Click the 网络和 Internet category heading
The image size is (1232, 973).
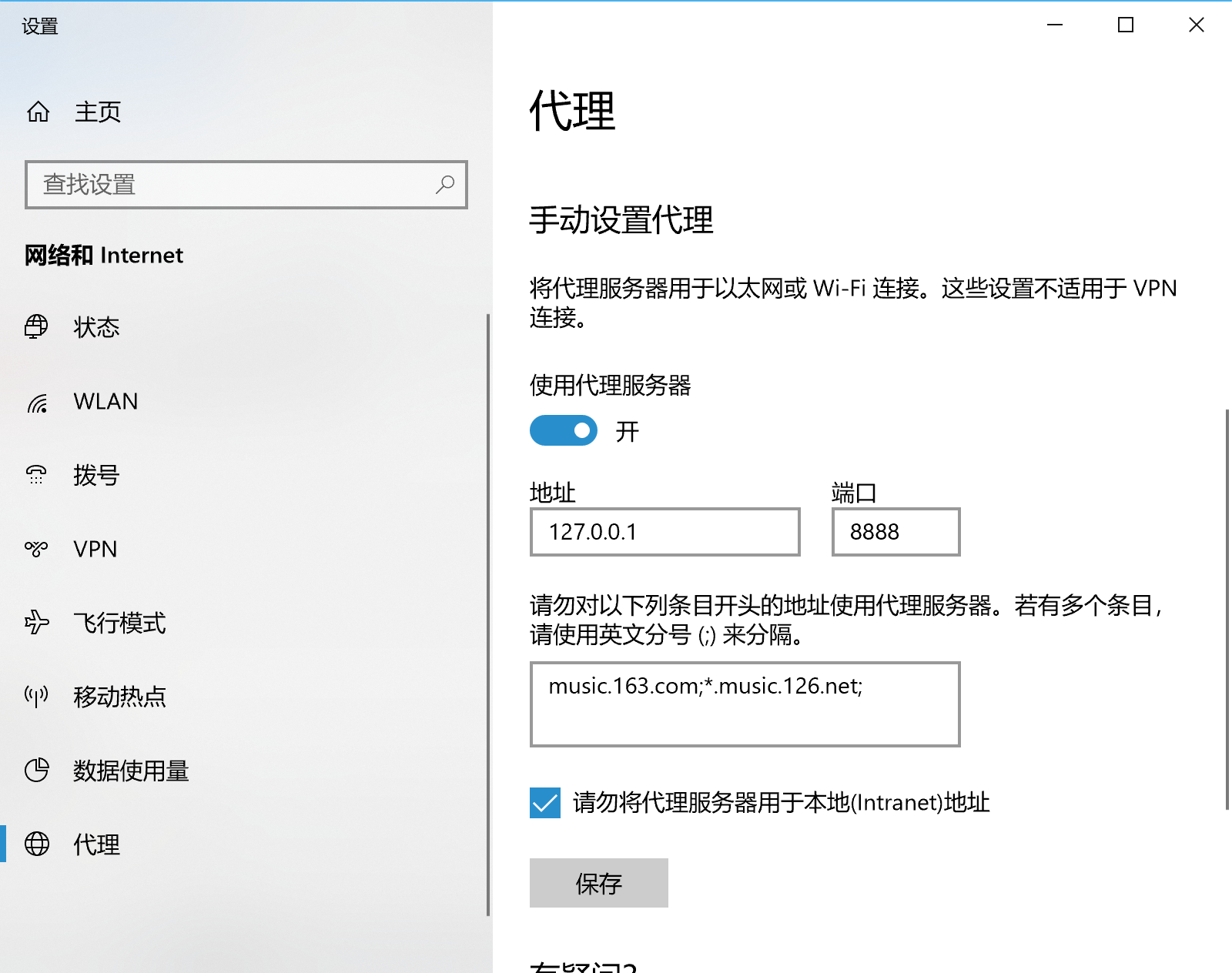point(104,255)
